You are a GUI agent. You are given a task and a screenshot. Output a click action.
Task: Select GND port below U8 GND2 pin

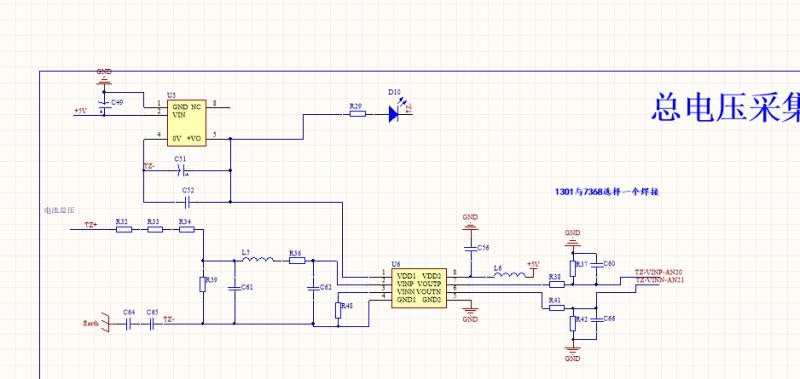tap(470, 315)
